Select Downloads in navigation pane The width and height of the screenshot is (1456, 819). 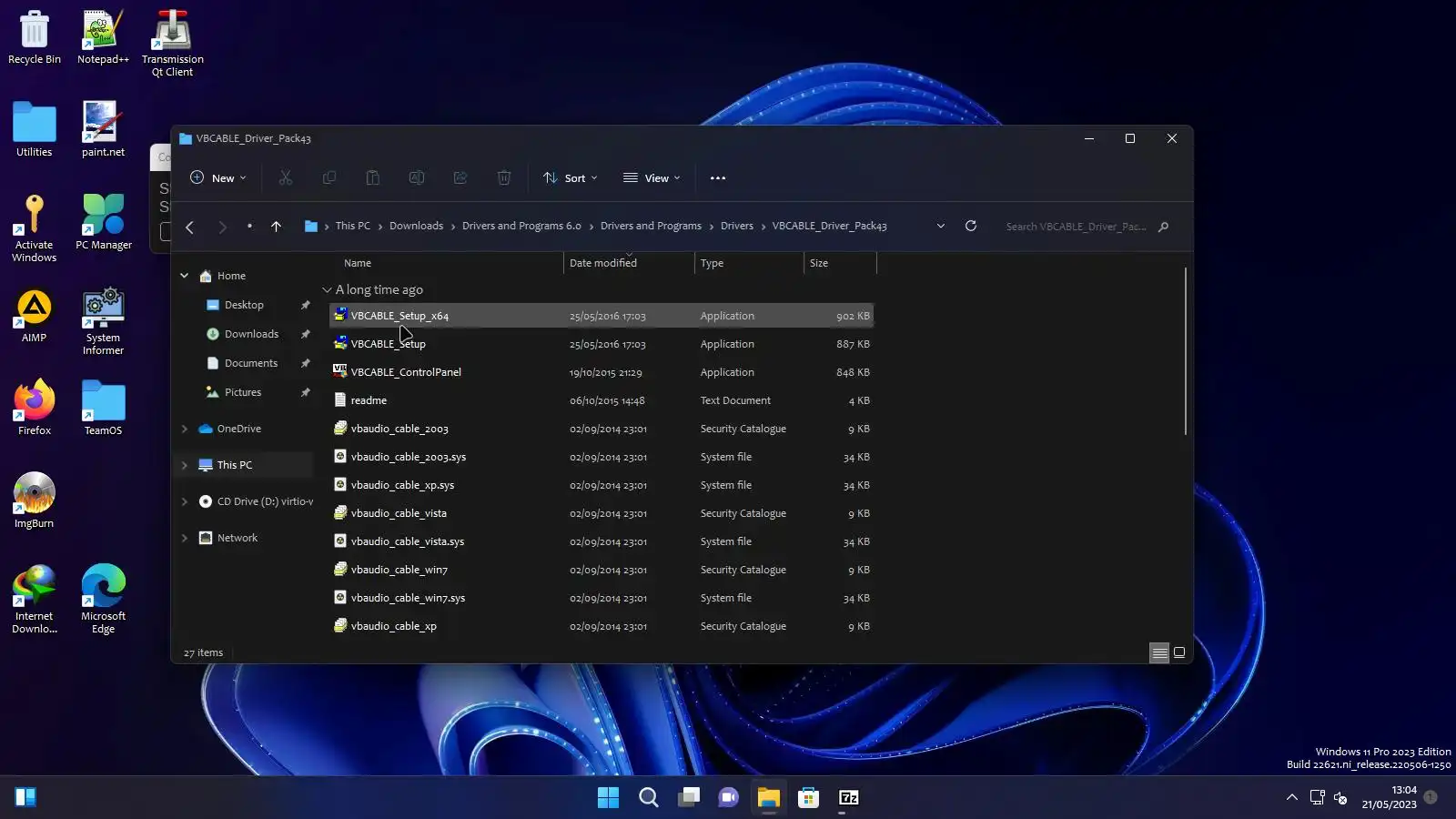point(252,334)
